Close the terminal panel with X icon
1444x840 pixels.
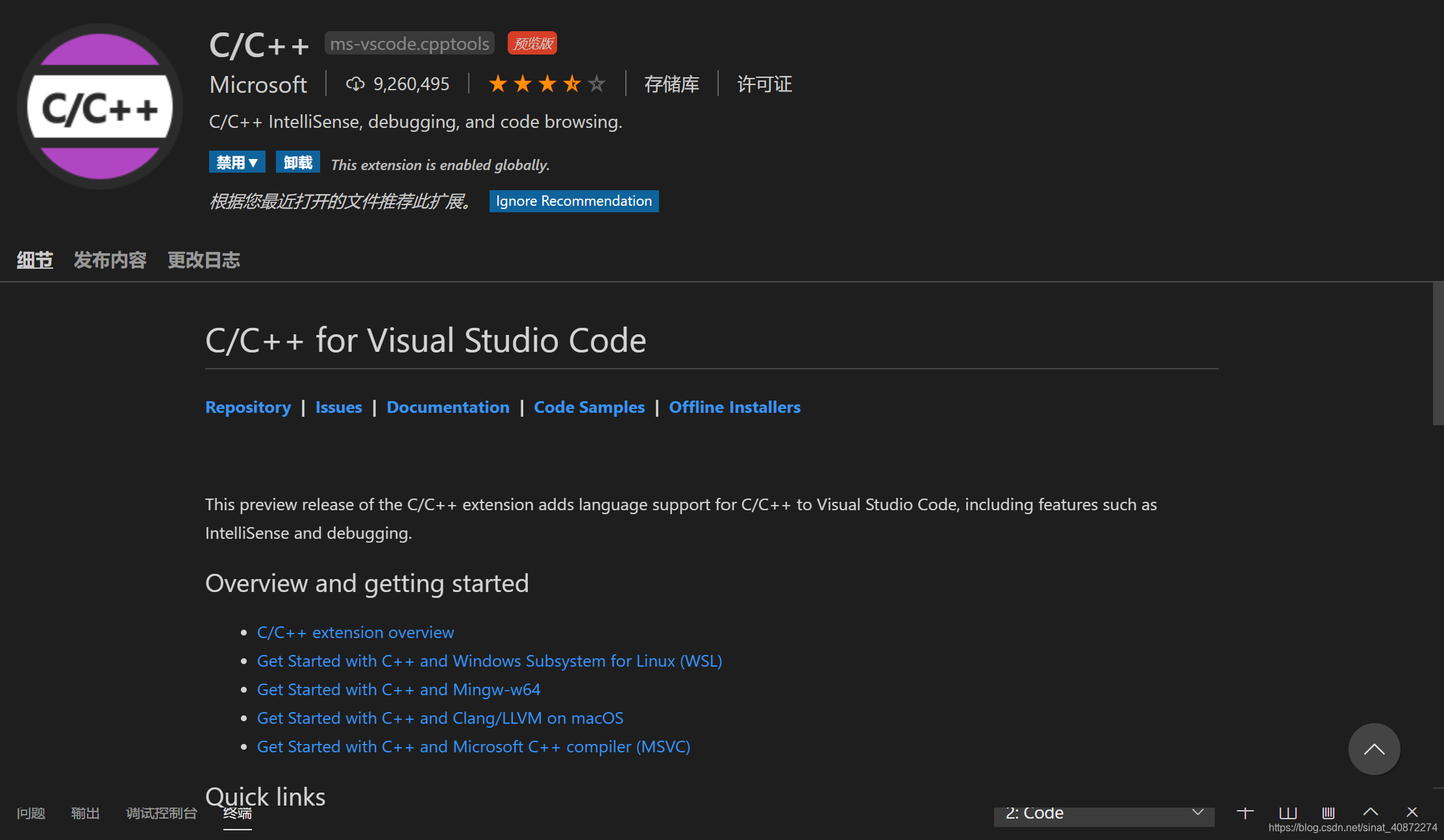(x=1412, y=812)
